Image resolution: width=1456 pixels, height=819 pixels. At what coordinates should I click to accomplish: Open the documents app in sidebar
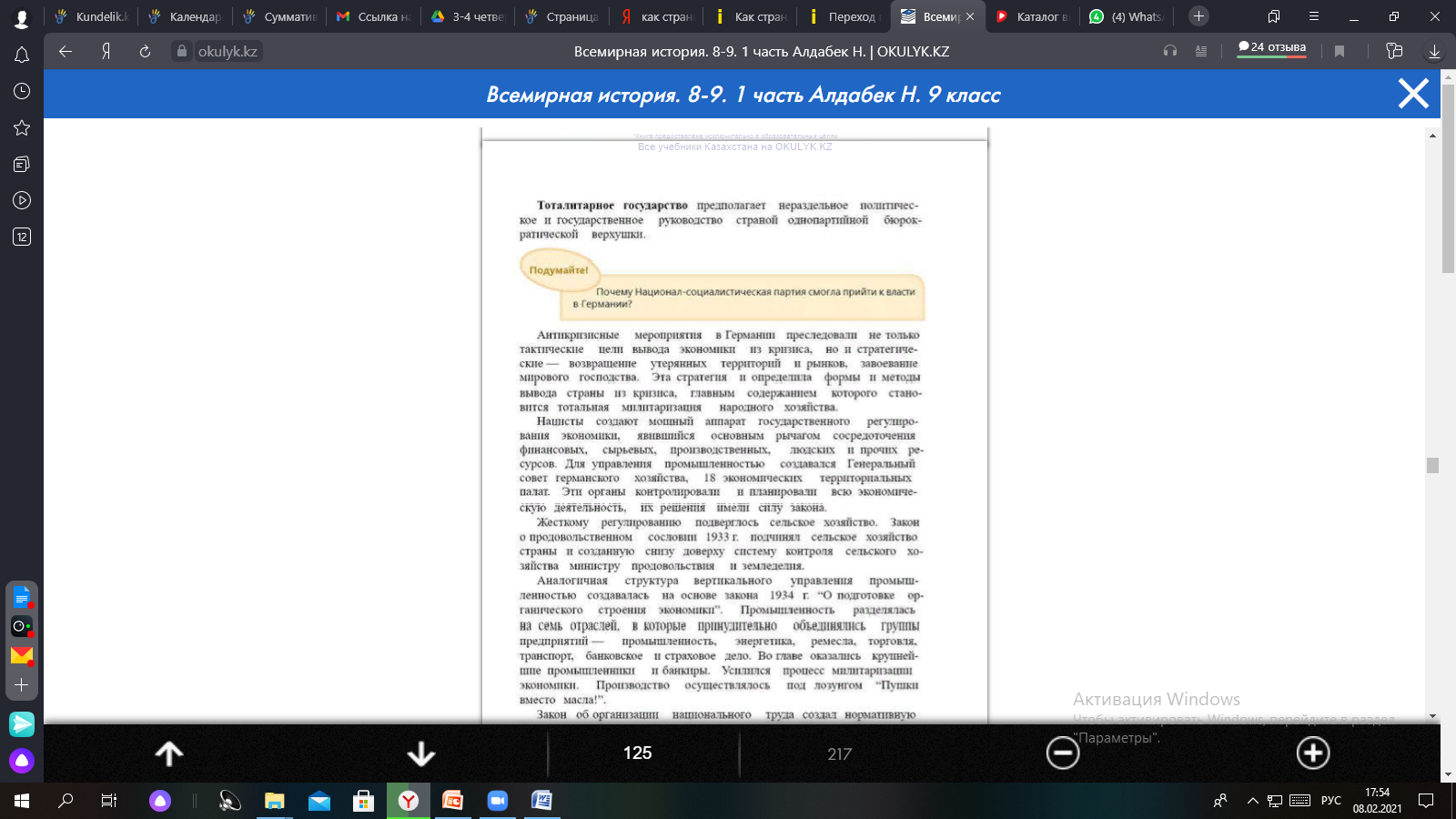[22, 598]
